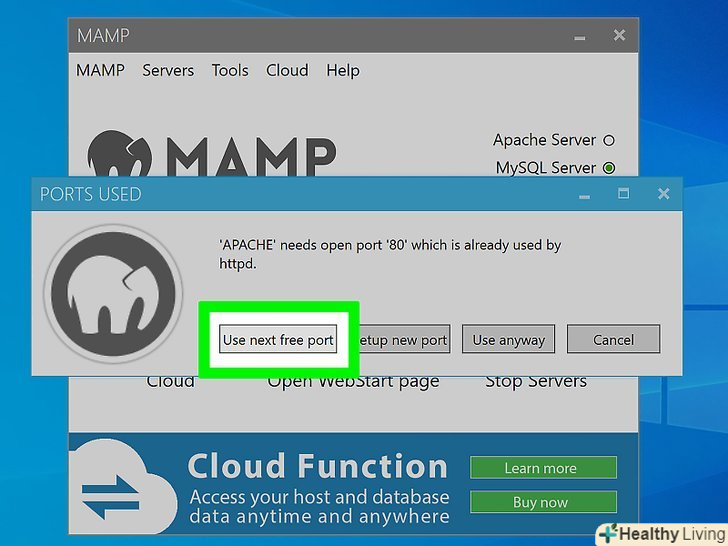
Task: Open the Servers menu
Action: (168, 70)
